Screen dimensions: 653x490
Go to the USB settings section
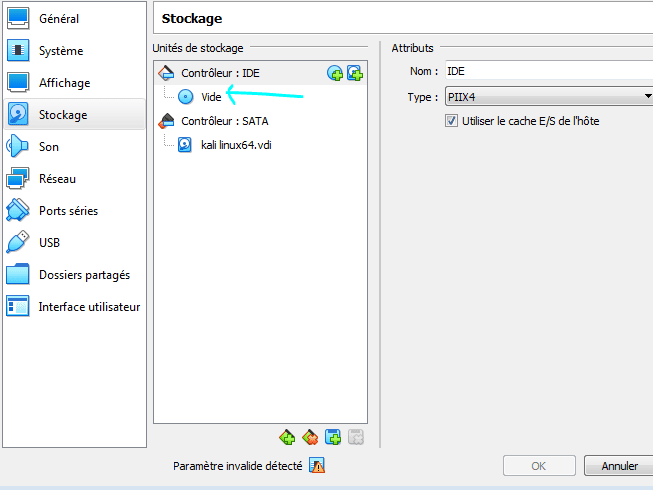click(x=50, y=243)
